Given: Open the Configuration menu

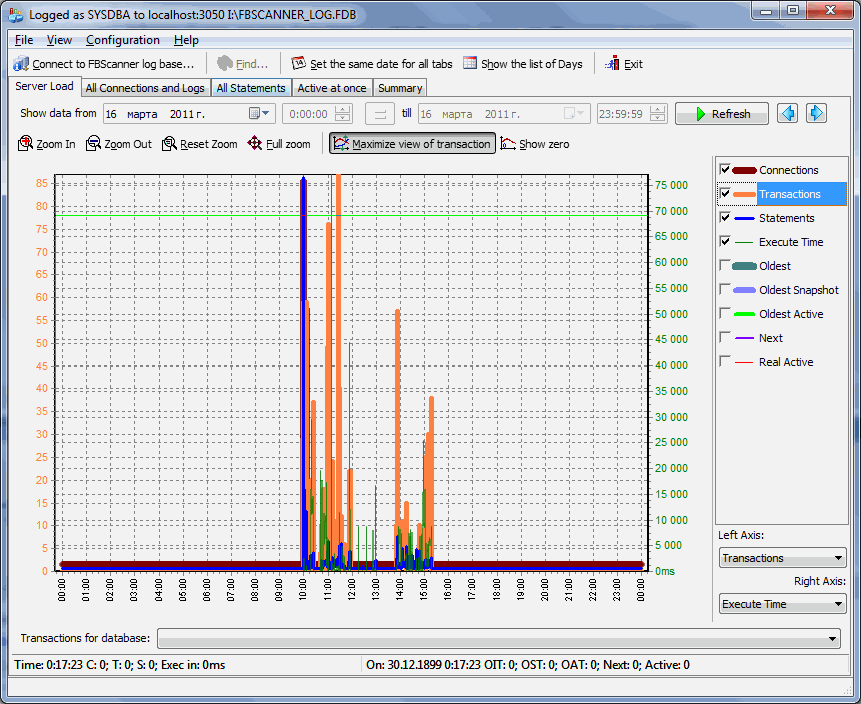Looking at the screenshot, I should tap(122, 40).
